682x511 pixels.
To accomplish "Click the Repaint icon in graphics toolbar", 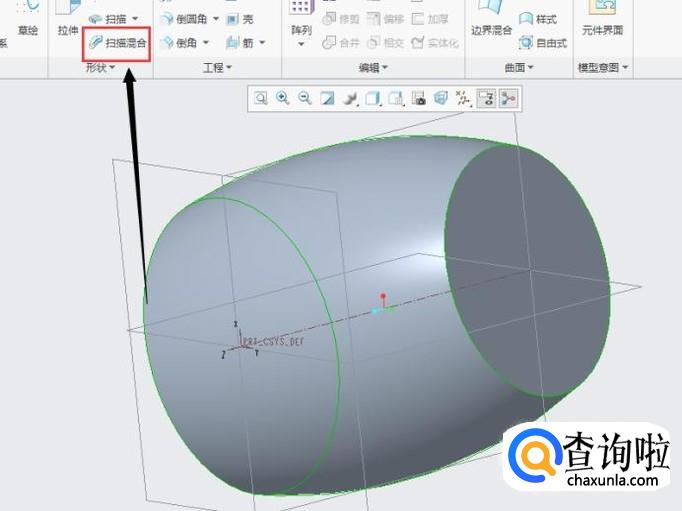I will [x=326, y=98].
